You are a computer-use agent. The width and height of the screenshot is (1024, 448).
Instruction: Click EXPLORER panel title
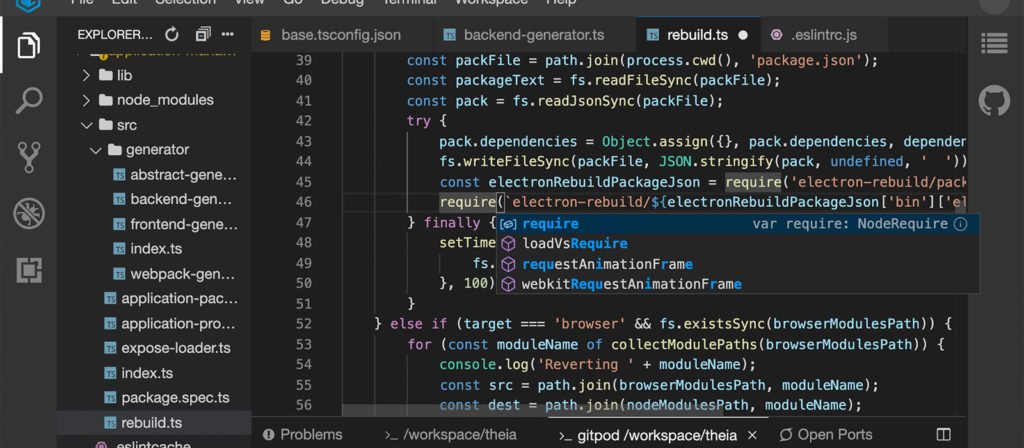(115, 34)
